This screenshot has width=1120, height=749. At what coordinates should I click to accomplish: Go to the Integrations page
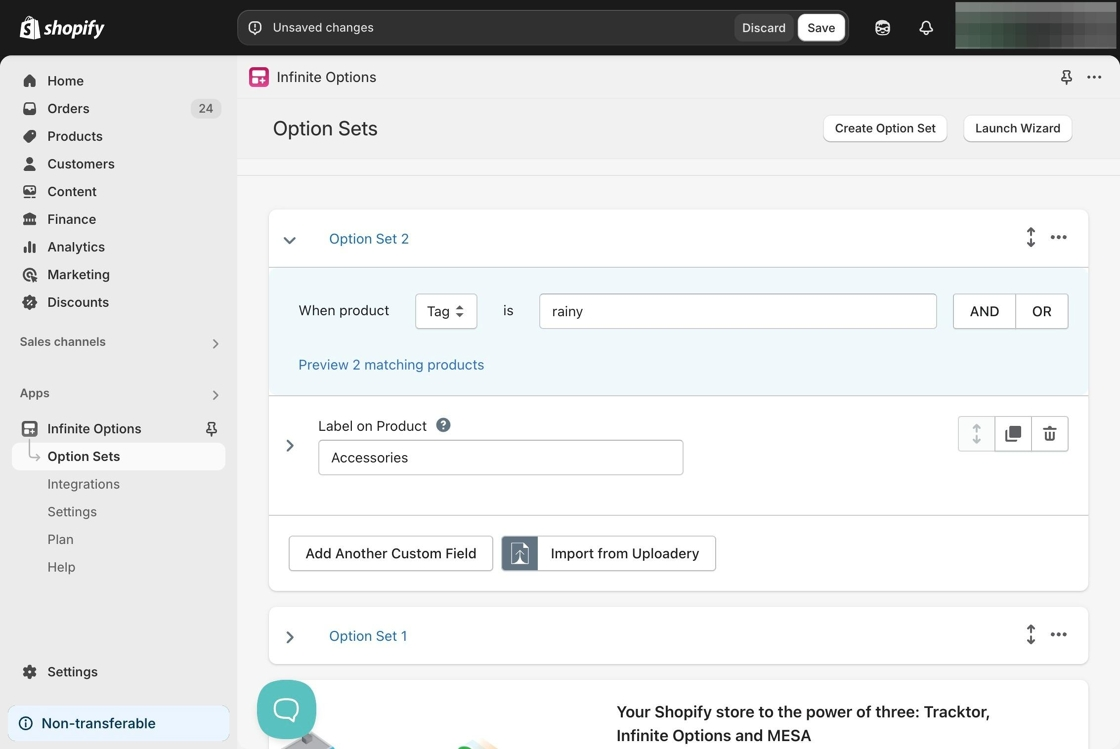pos(83,484)
